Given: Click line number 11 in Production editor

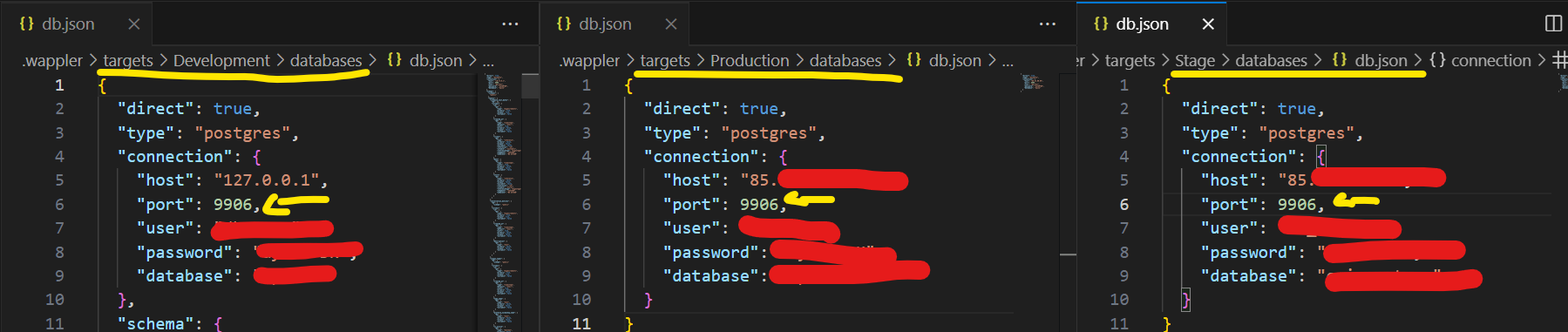Looking at the screenshot, I should click(581, 323).
